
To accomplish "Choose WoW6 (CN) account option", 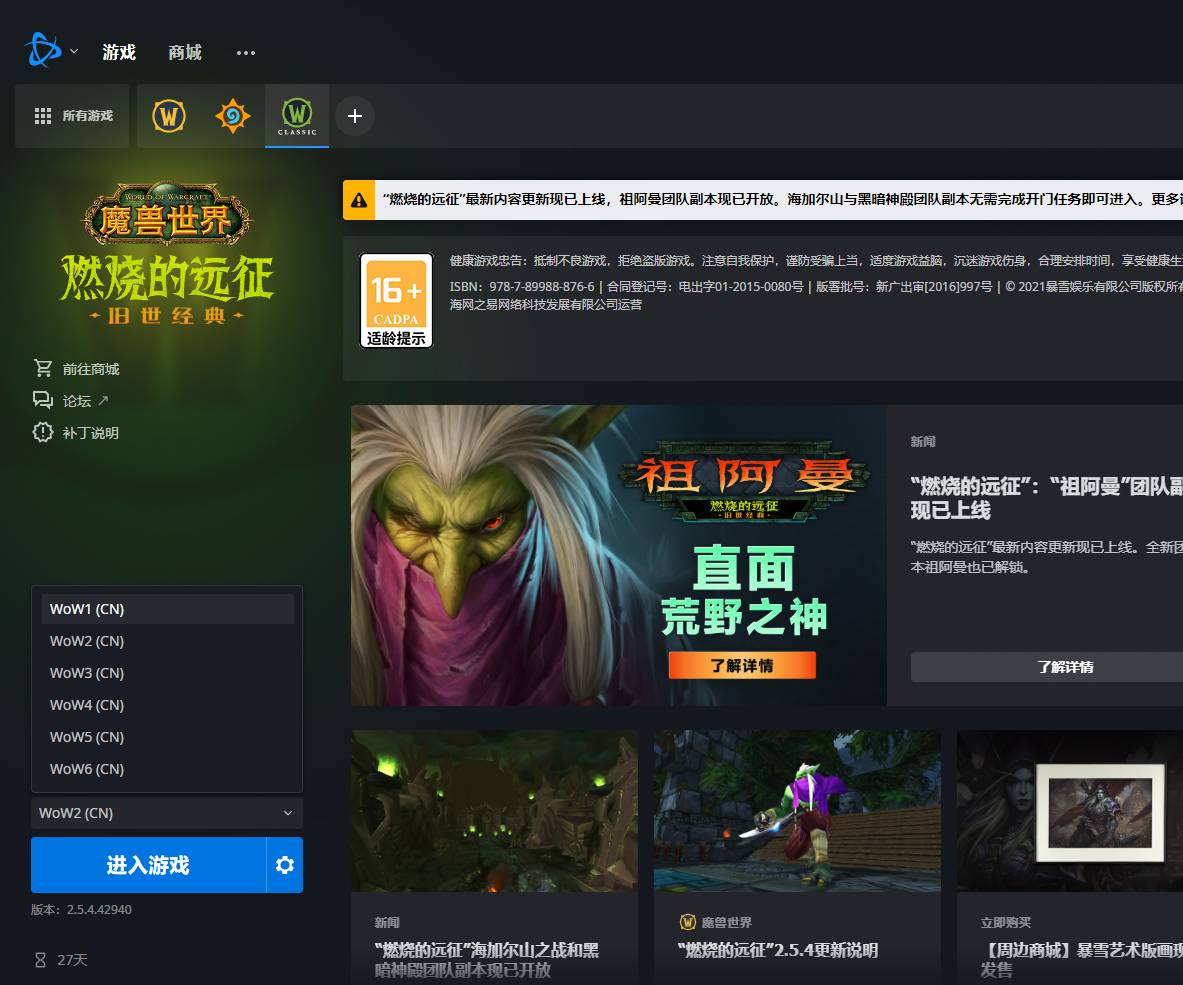I will click(x=167, y=769).
